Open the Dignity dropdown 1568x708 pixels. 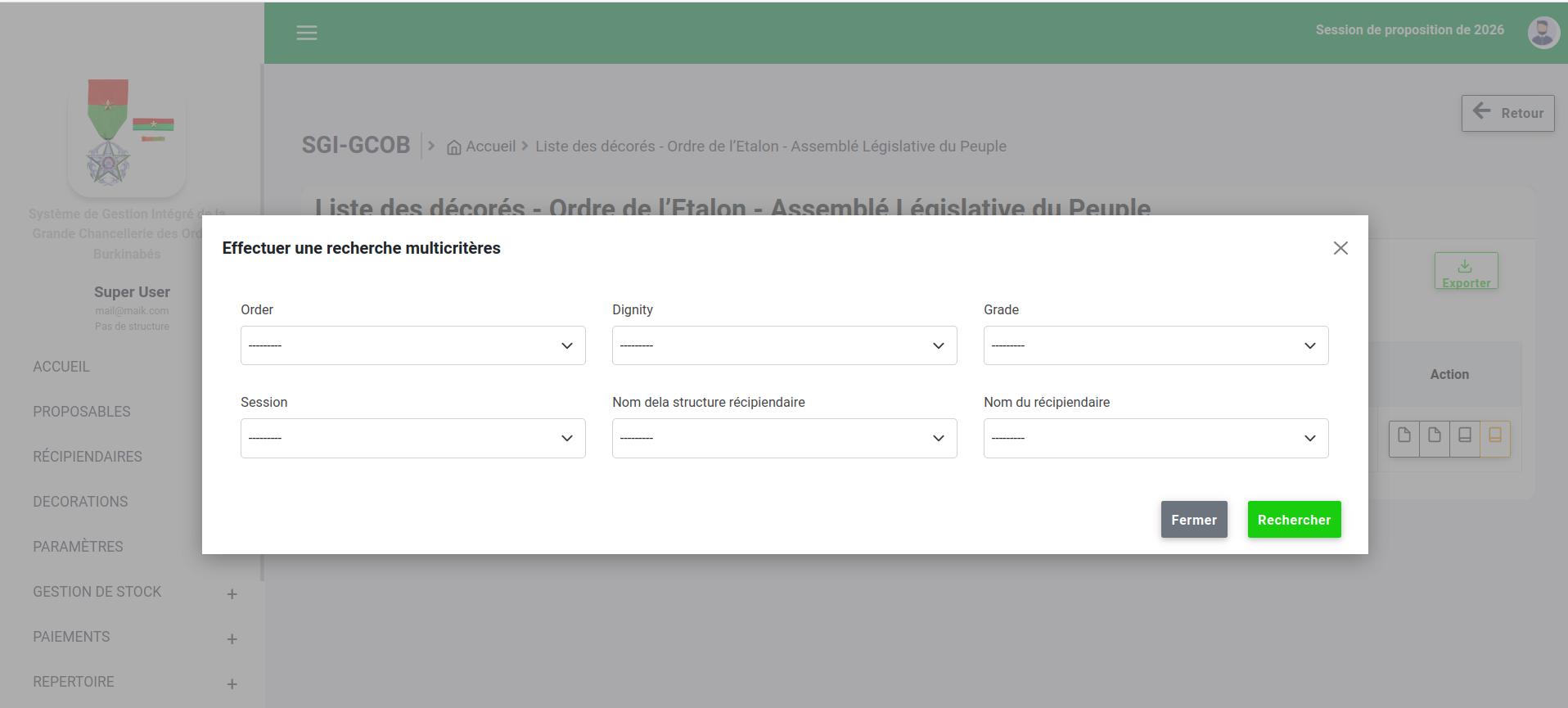[x=784, y=345]
